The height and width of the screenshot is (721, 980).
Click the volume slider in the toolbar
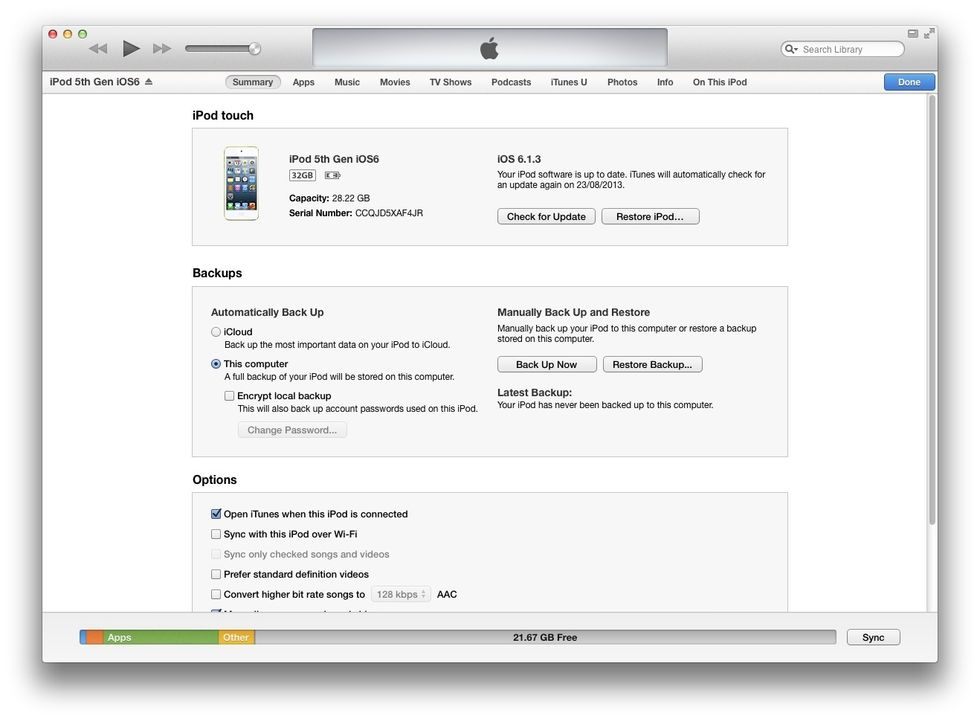(222, 48)
